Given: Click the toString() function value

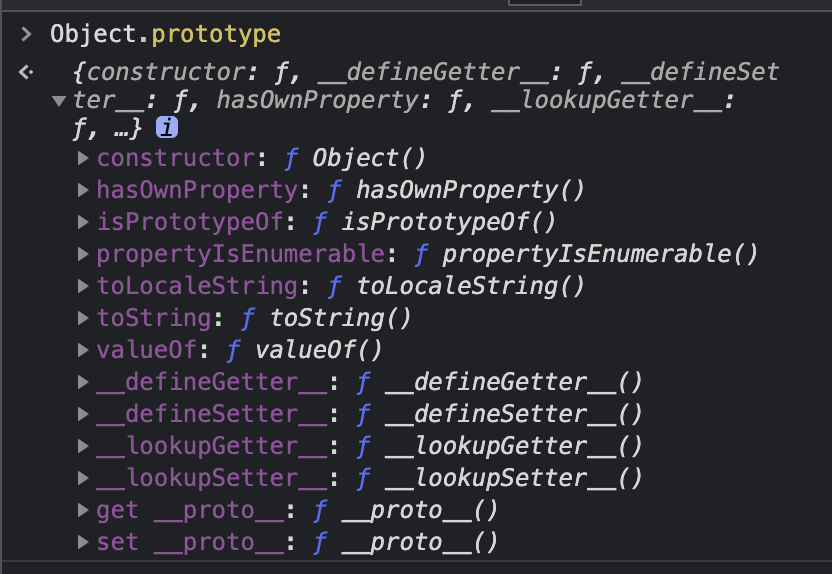Looking at the screenshot, I should (340, 319).
